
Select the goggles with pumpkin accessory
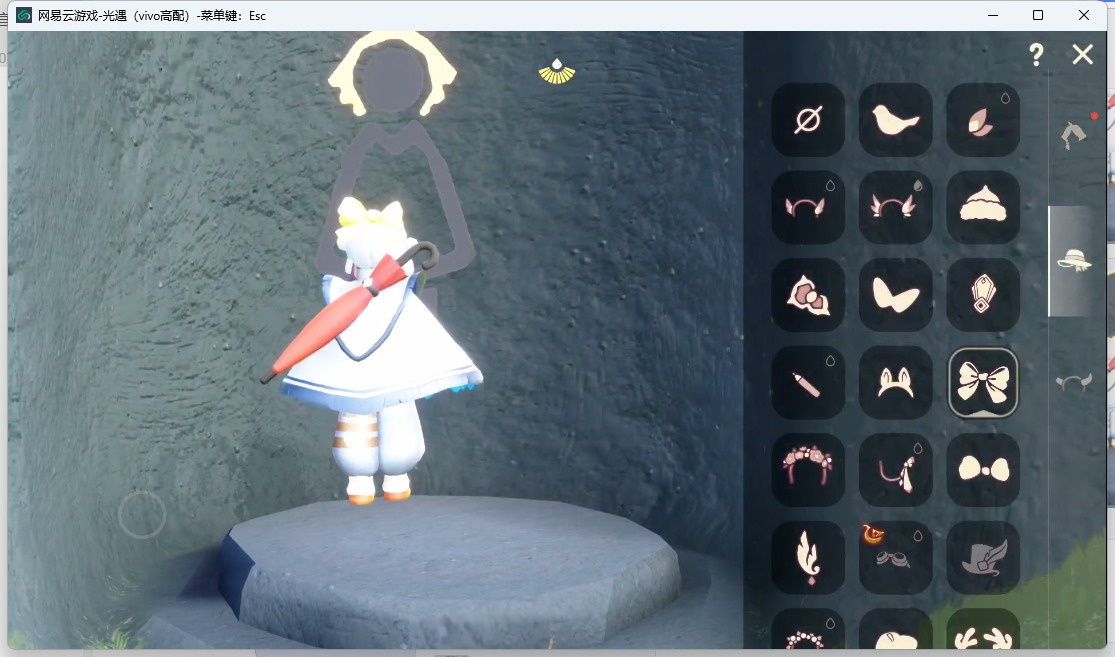[895, 557]
